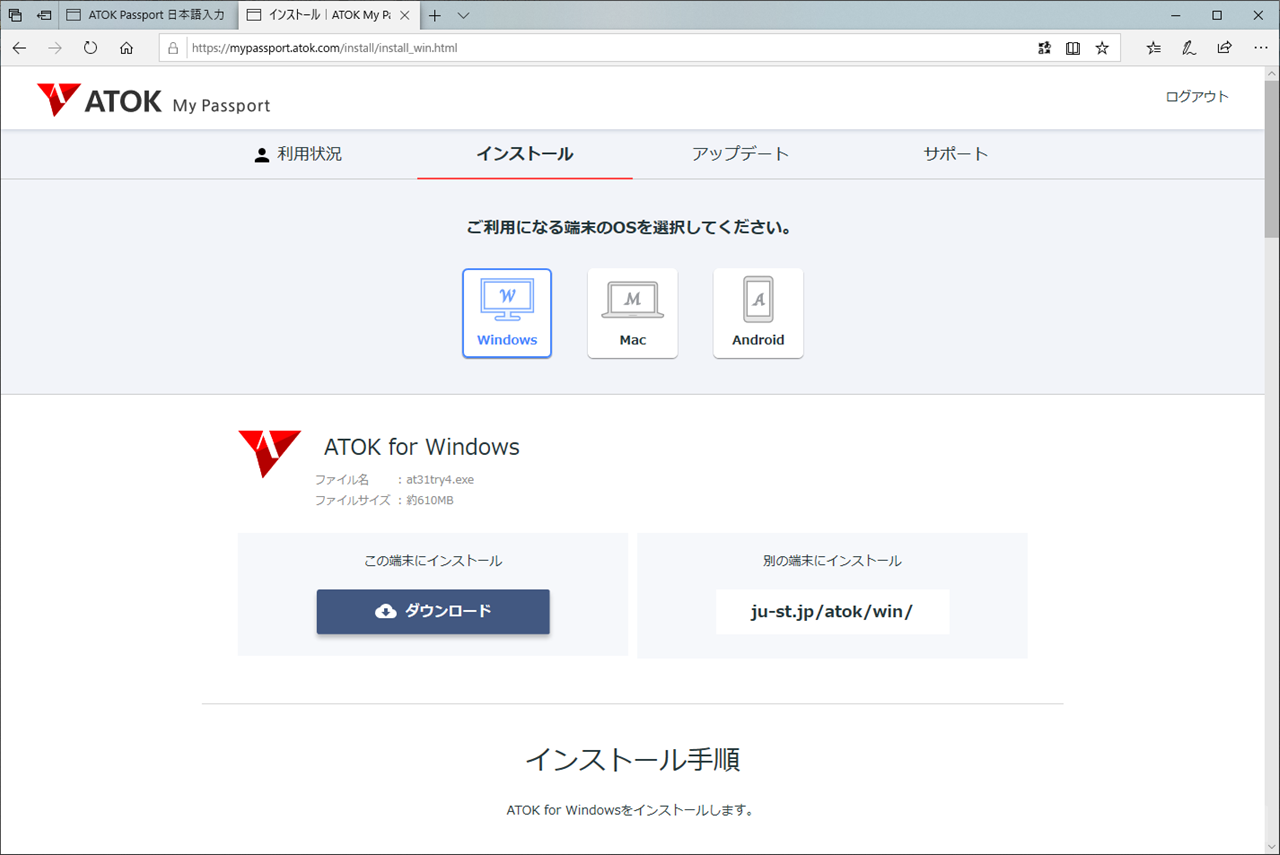1280x855 pixels.
Task: Click the ダウンロード button
Action: (433, 611)
